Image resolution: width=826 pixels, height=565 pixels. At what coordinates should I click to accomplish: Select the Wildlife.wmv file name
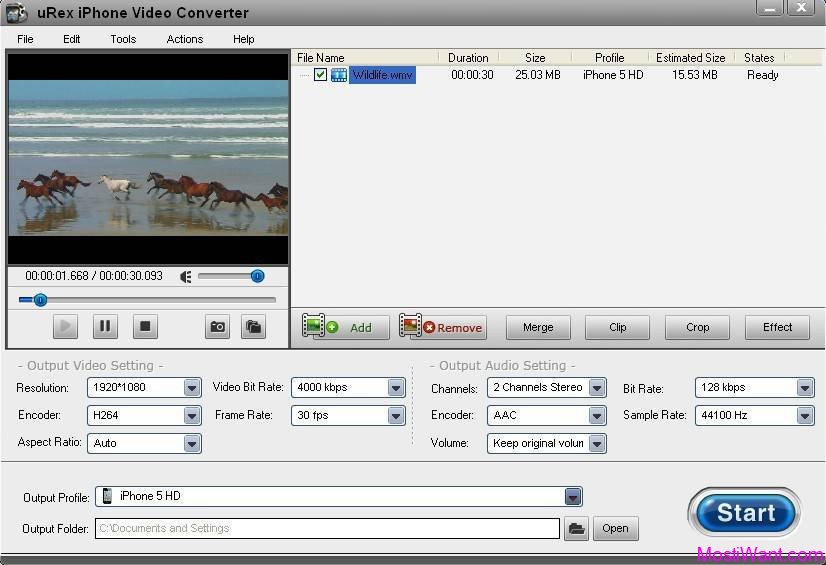(x=382, y=75)
